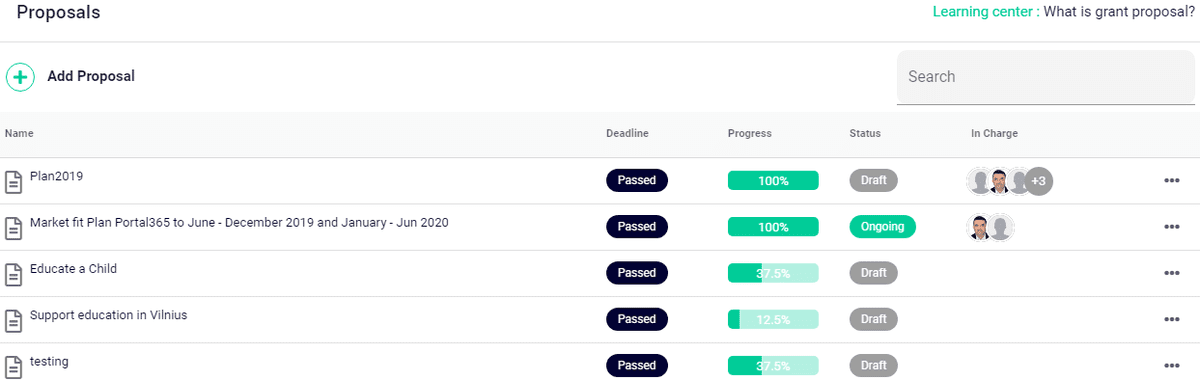Focus the Search field
The width and height of the screenshot is (1200, 380).
(1046, 77)
